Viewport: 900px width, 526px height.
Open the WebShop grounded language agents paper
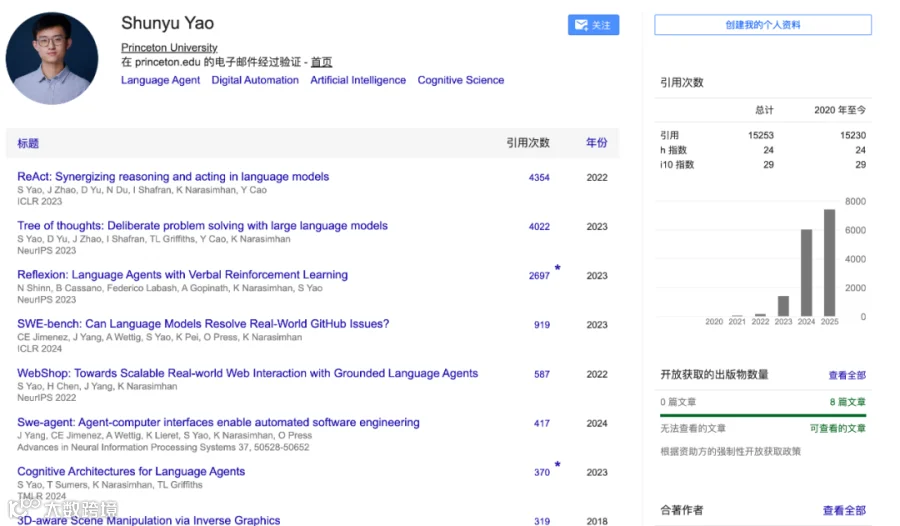[x=247, y=373]
